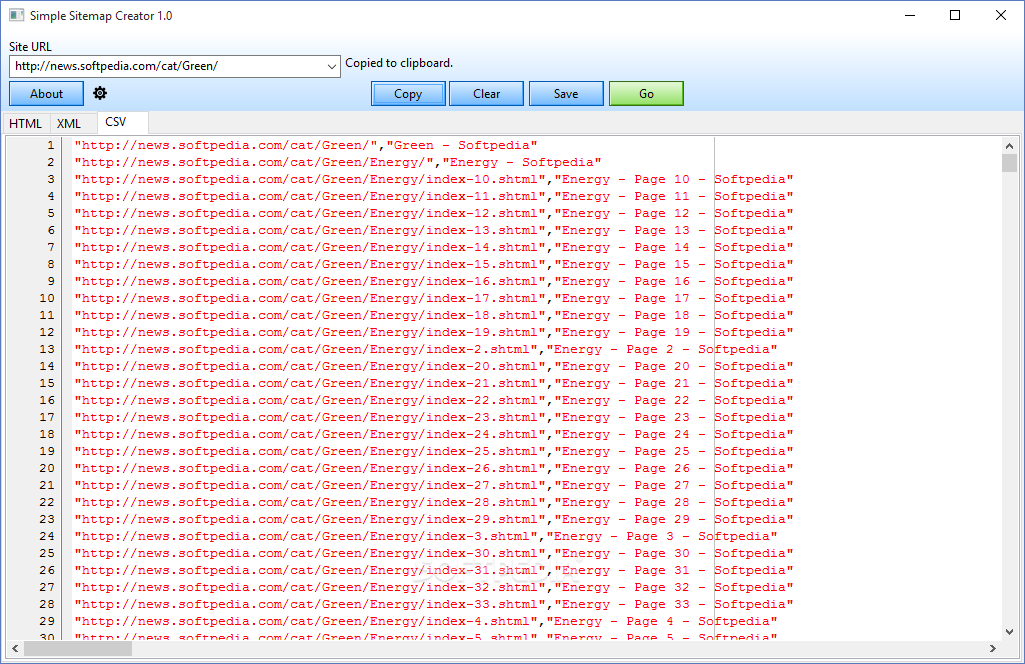Image resolution: width=1025 pixels, height=664 pixels.
Task: Click the "Energy - Page 14" row
Action: coord(433,247)
